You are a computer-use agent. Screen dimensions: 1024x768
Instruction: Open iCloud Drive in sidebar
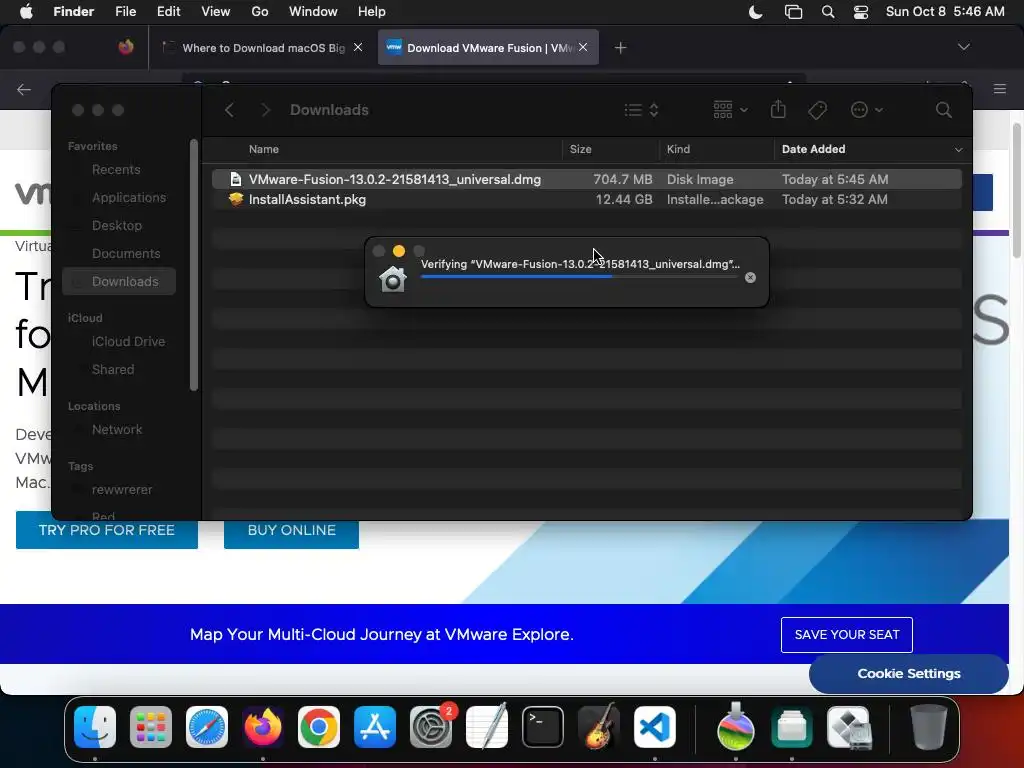(128, 342)
